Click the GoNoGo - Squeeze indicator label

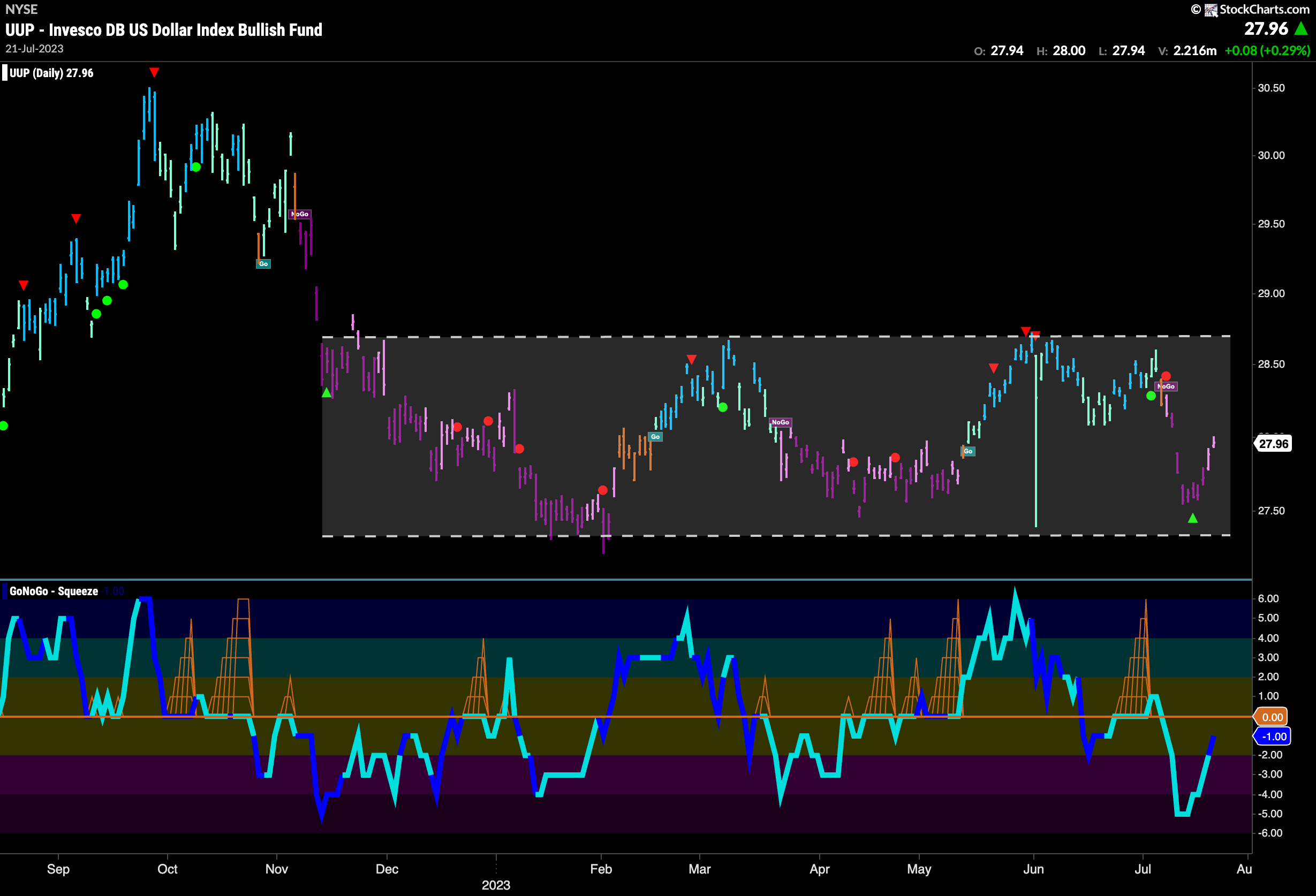tap(54, 591)
